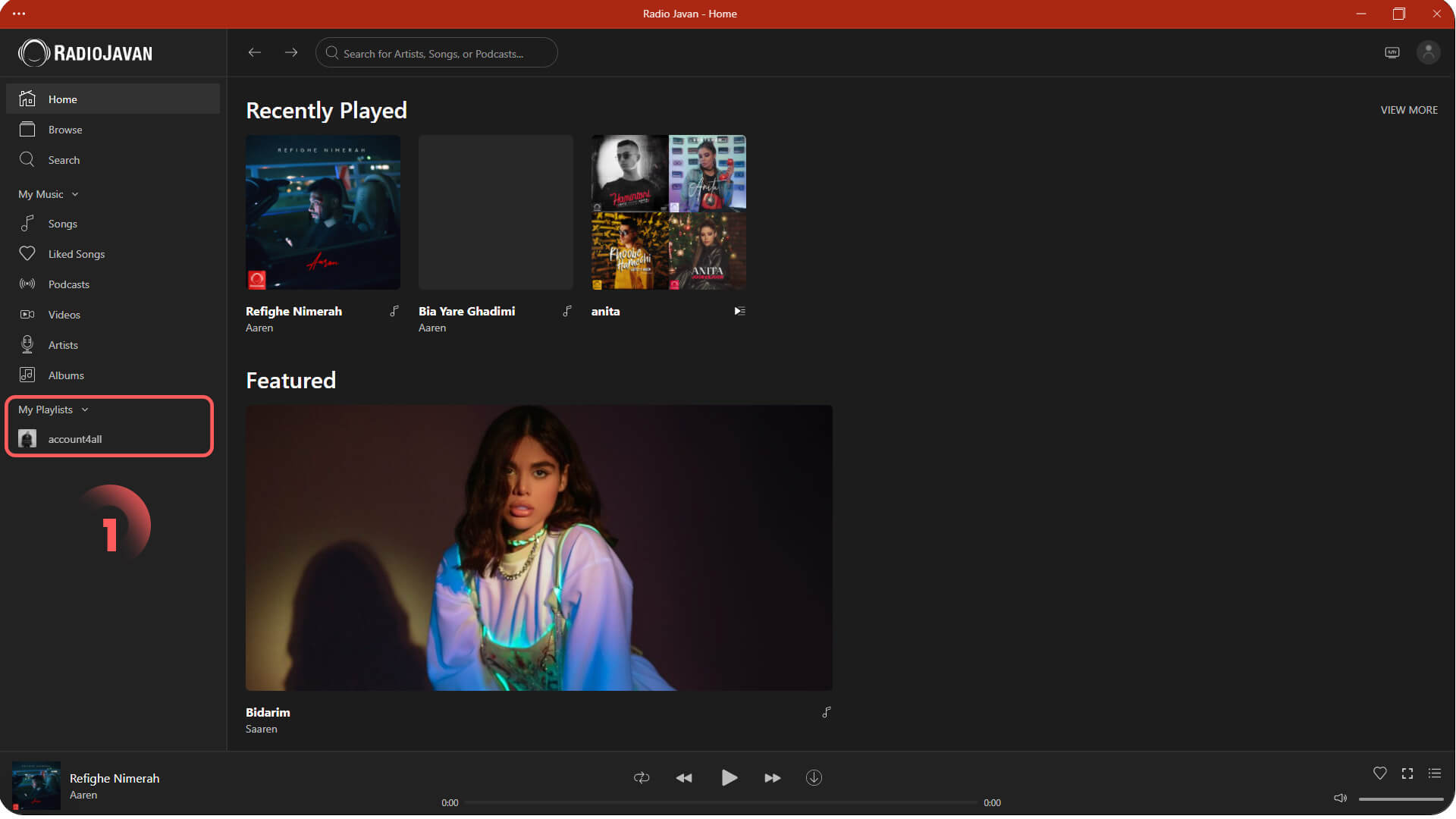This screenshot has width=1456, height=819.
Task: Open Songs under My Music
Action: click(x=112, y=224)
